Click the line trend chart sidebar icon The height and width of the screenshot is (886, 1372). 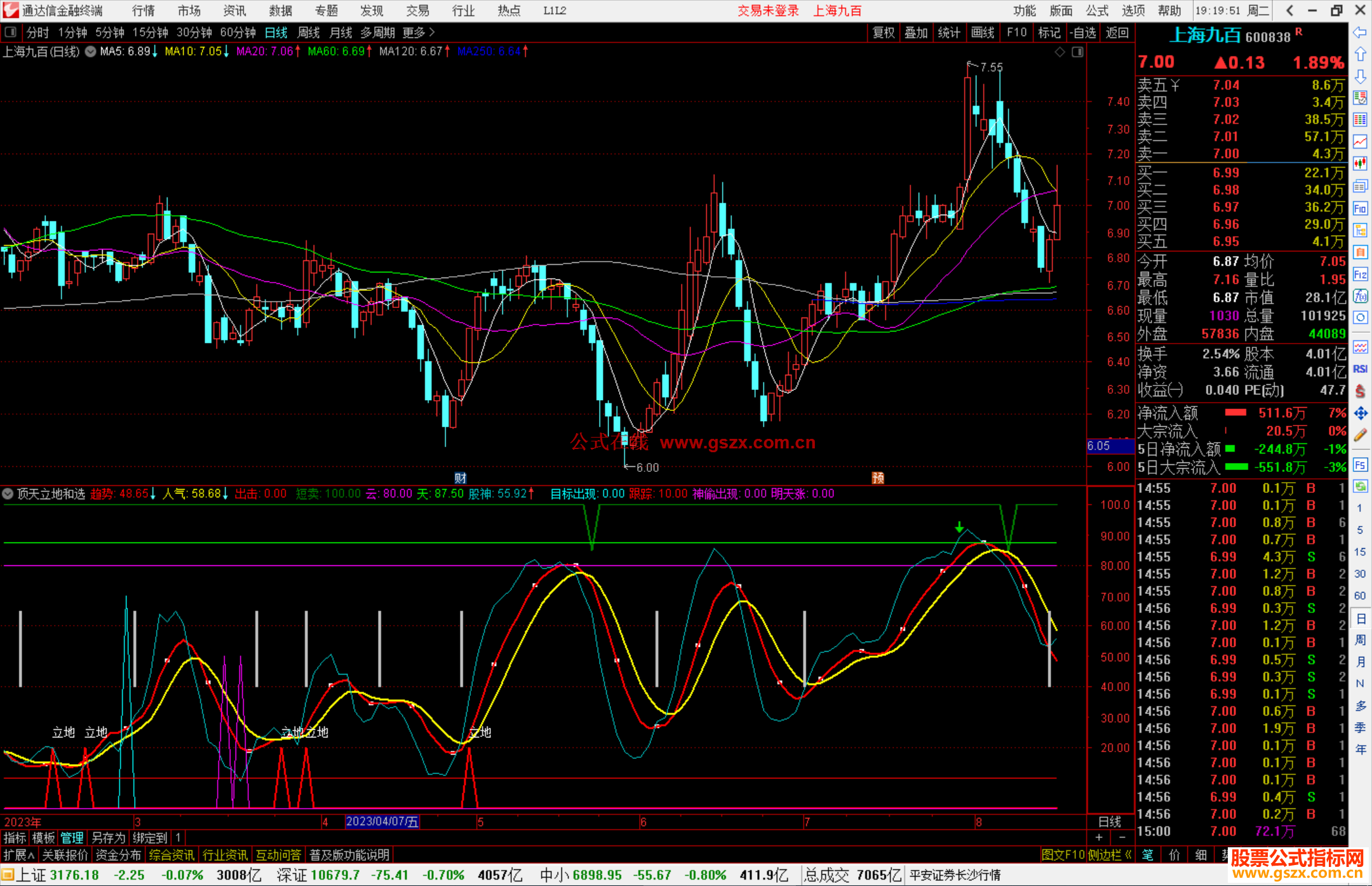pyautogui.click(x=1360, y=142)
